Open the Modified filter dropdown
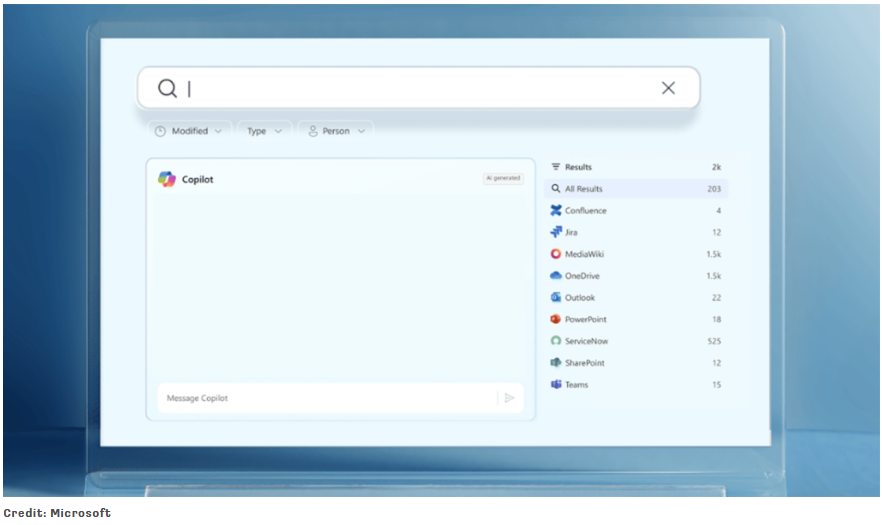 189,131
